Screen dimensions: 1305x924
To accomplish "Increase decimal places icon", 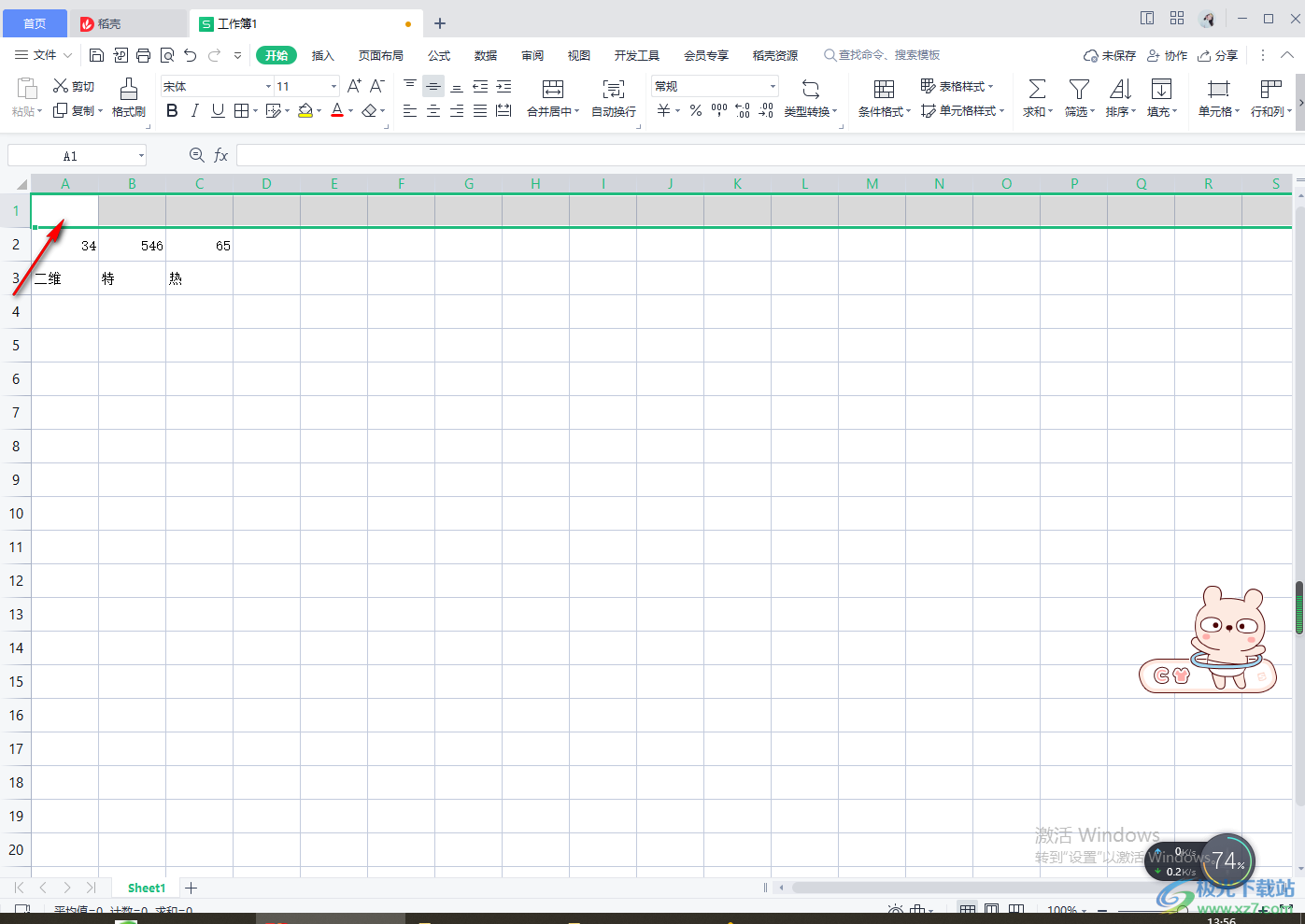I will [x=743, y=110].
